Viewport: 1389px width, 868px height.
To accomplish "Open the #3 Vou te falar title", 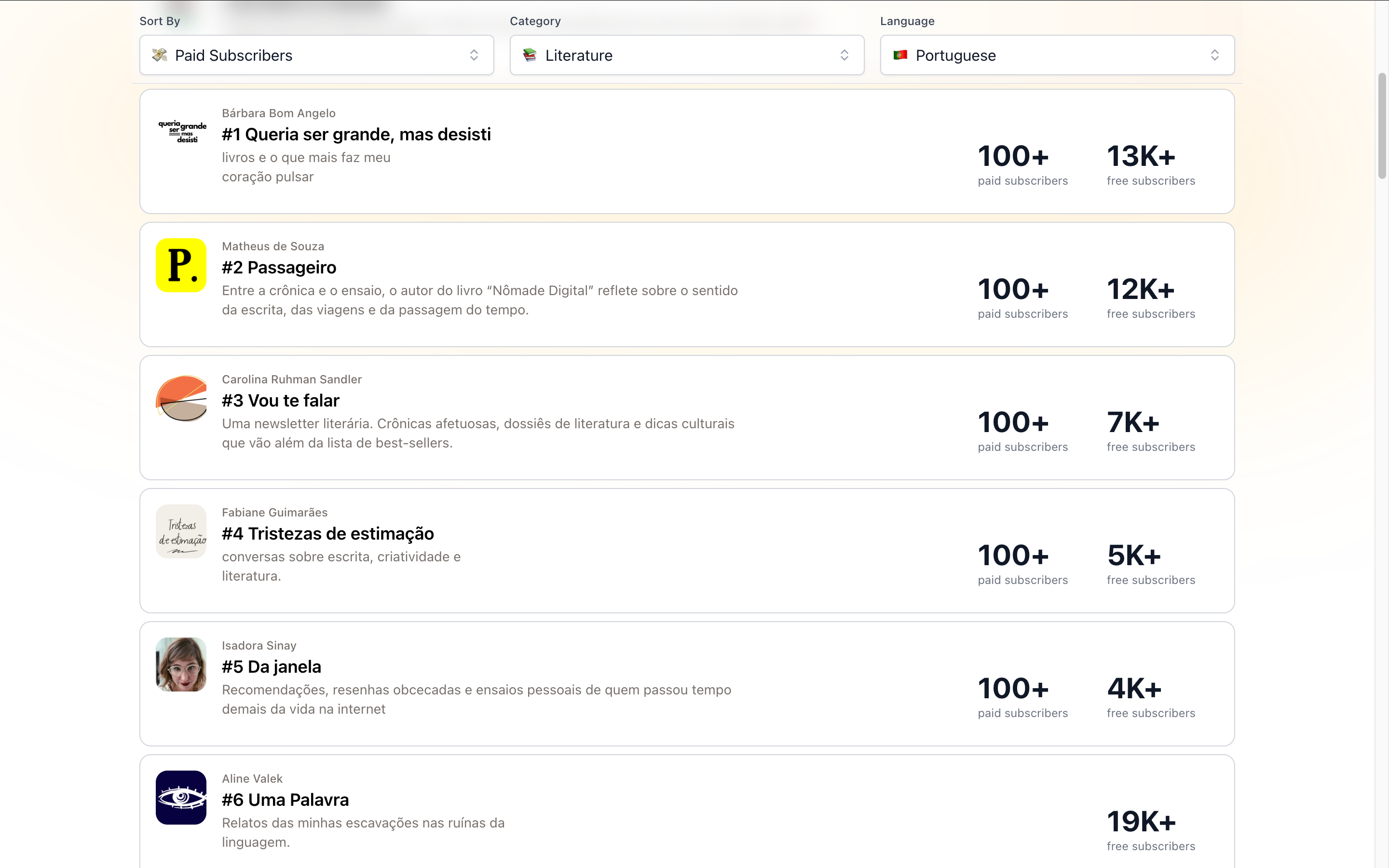I will pos(281,401).
